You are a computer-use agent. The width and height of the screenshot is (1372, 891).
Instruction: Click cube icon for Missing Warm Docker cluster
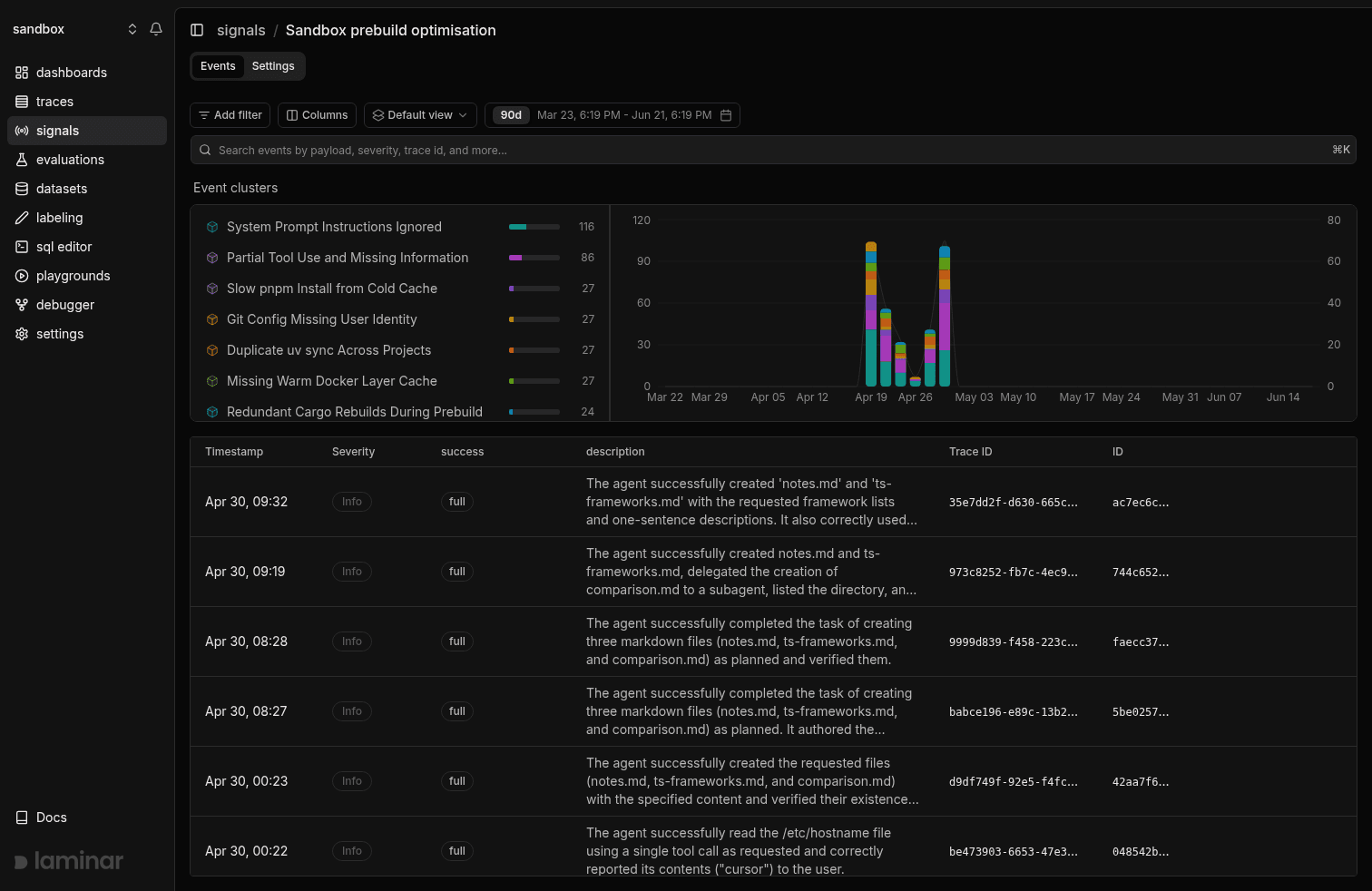coord(212,381)
